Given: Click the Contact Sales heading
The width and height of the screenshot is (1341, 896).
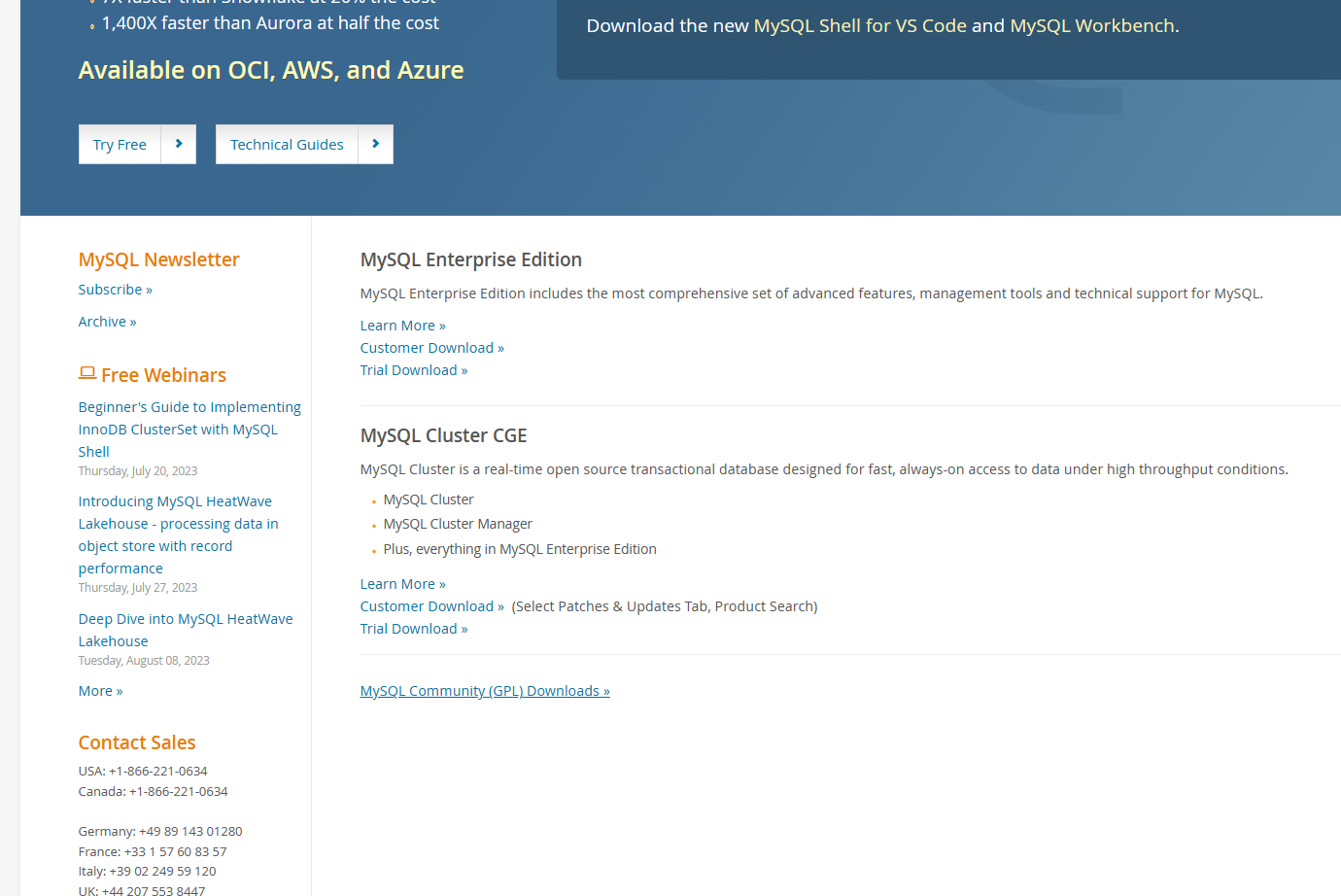Looking at the screenshot, I should (x=137, y=742).
